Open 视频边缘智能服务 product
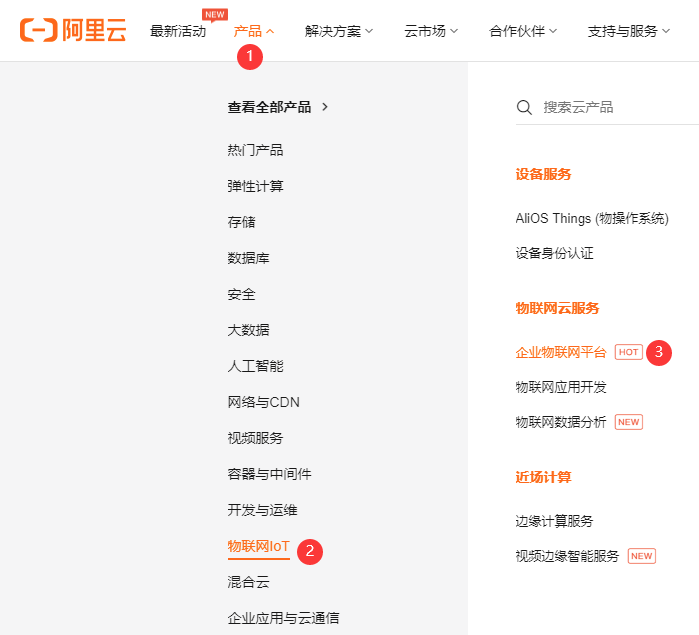The height and width of the screenshot is (635, 699). pos(567,556)
